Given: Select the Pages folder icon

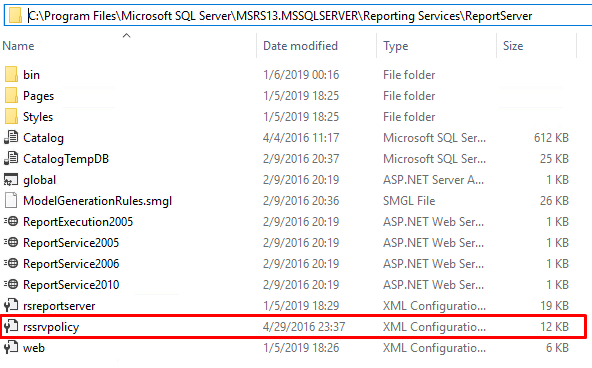Looking at the screenshot, I should coord(11,95).
